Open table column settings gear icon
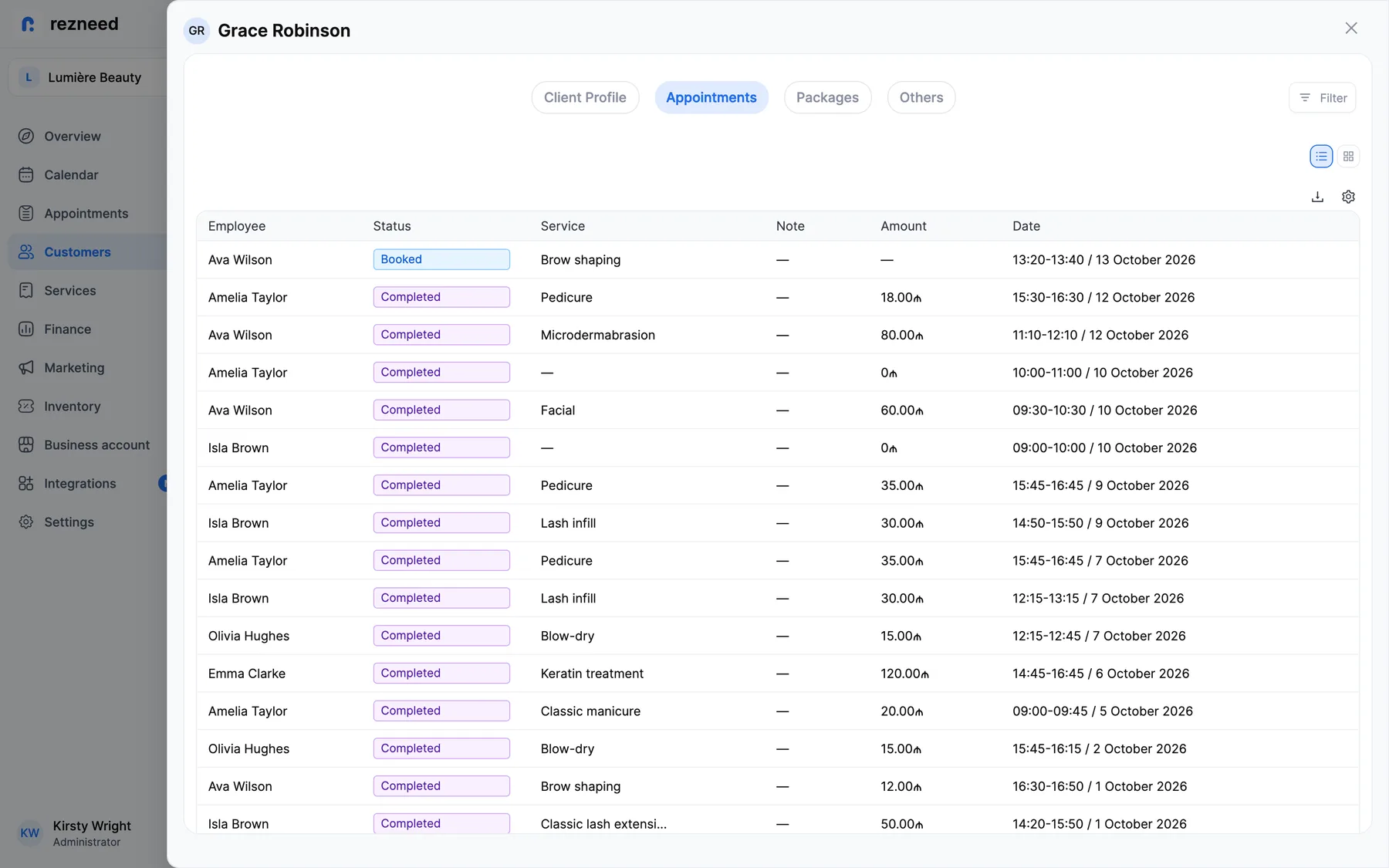 (1348, 197)
